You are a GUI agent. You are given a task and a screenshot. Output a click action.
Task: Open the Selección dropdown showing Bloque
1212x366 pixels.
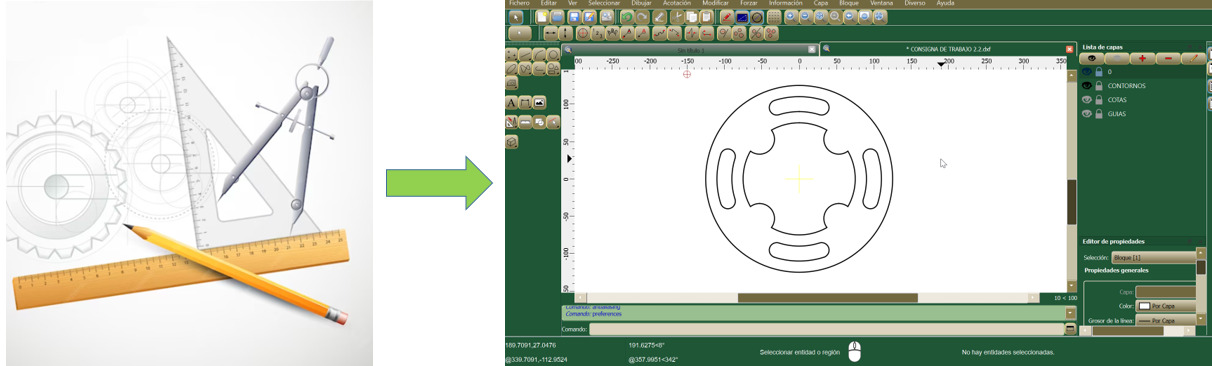click(x=1154, y=257)
